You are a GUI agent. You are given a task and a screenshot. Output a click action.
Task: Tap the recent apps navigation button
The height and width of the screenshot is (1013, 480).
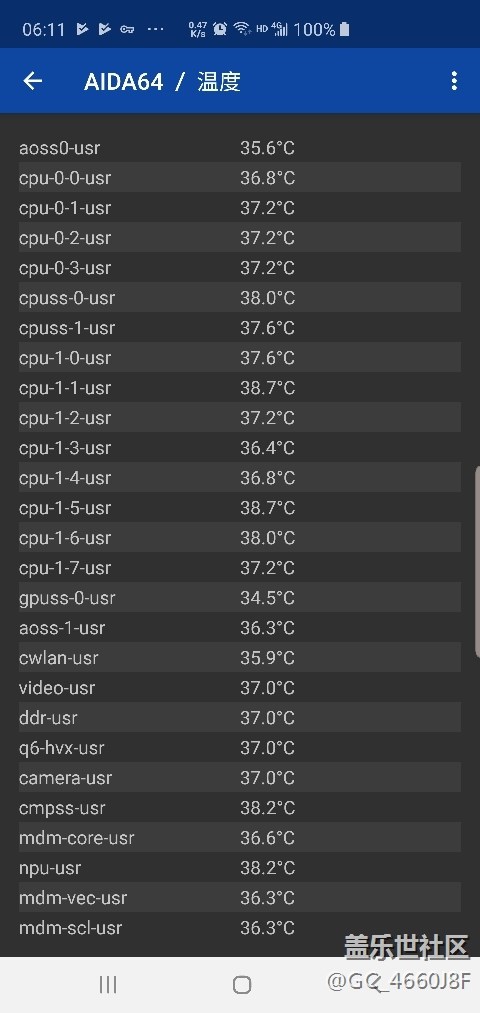coord(108,984)
